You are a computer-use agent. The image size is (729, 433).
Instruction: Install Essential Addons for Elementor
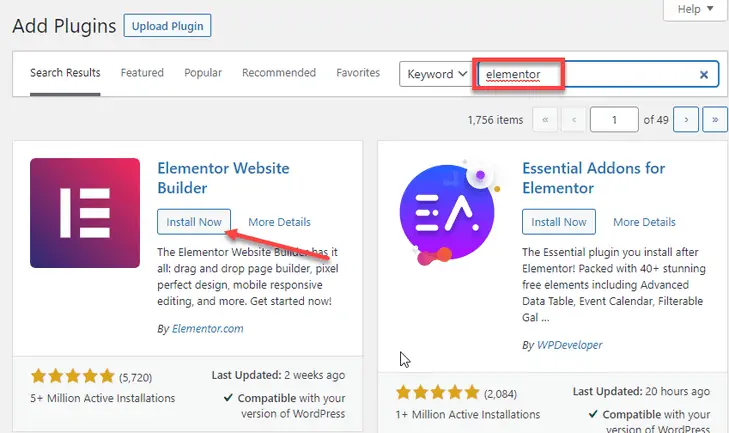pos(559,221)
